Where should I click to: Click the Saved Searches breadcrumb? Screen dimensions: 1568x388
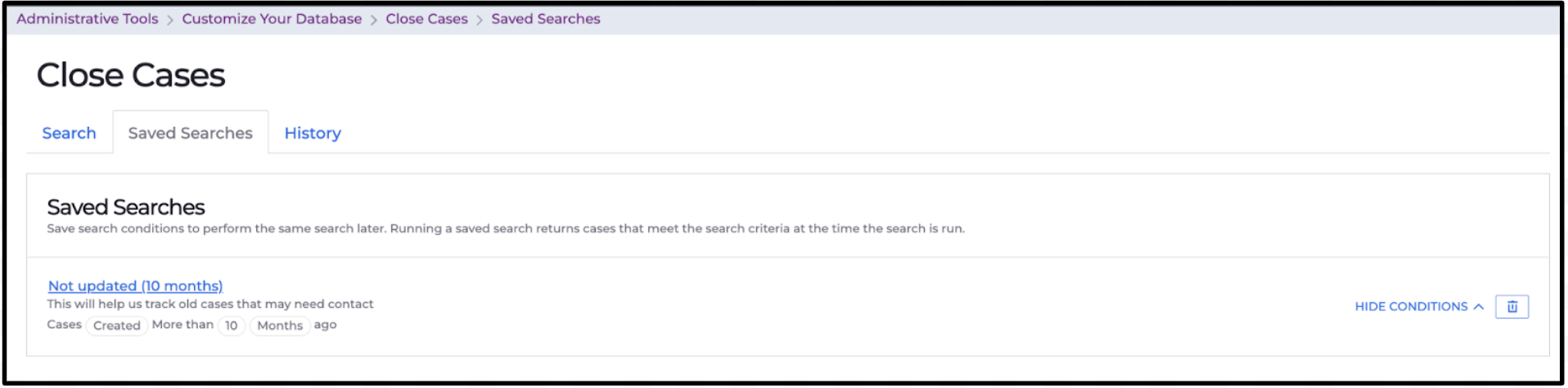tap(545, 19)
